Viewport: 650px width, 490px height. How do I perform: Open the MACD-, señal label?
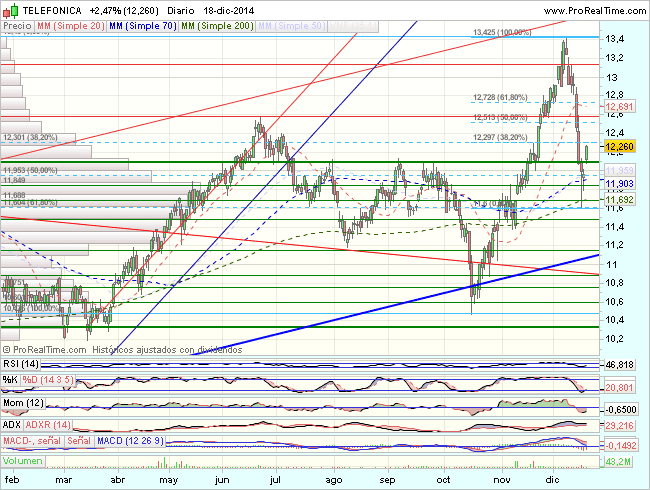(x=32, y=441)
